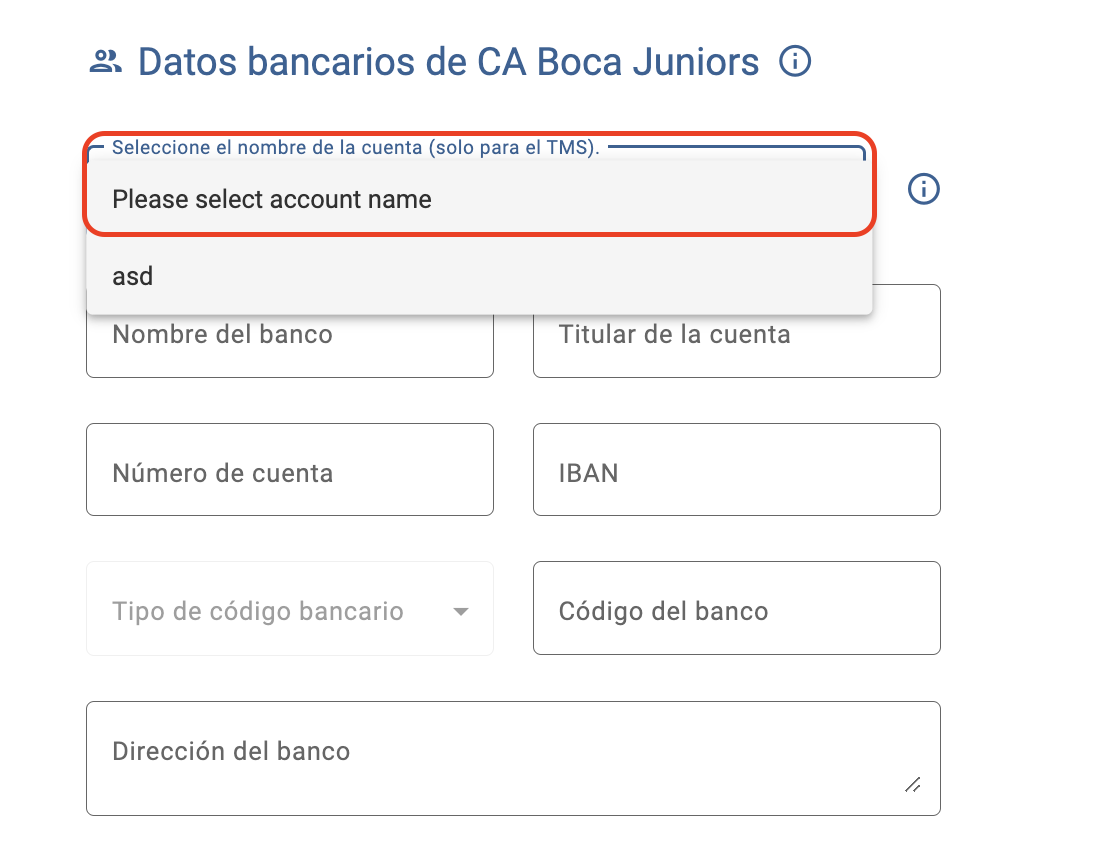1104x862 pixels.
Task: Click the people group icon beside heading
Action: point(106,61)
